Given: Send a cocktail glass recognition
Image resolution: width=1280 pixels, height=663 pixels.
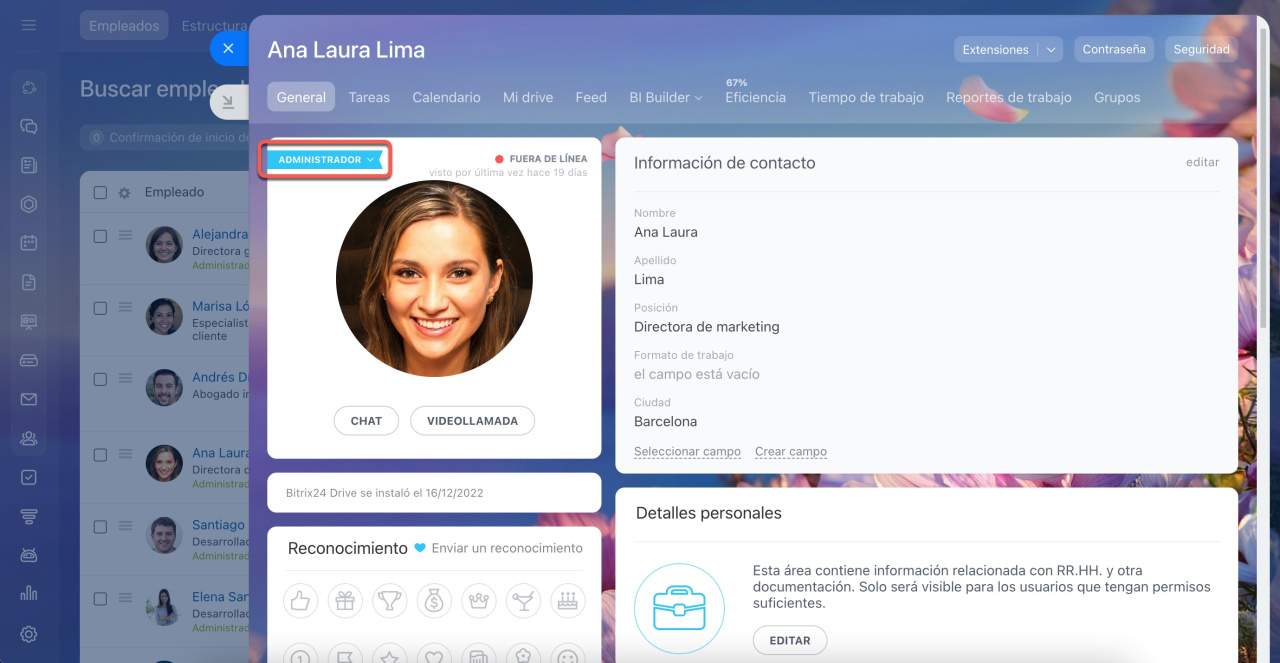Looking at the screenshot, I should pyautogui.click(x=523, y=601).
